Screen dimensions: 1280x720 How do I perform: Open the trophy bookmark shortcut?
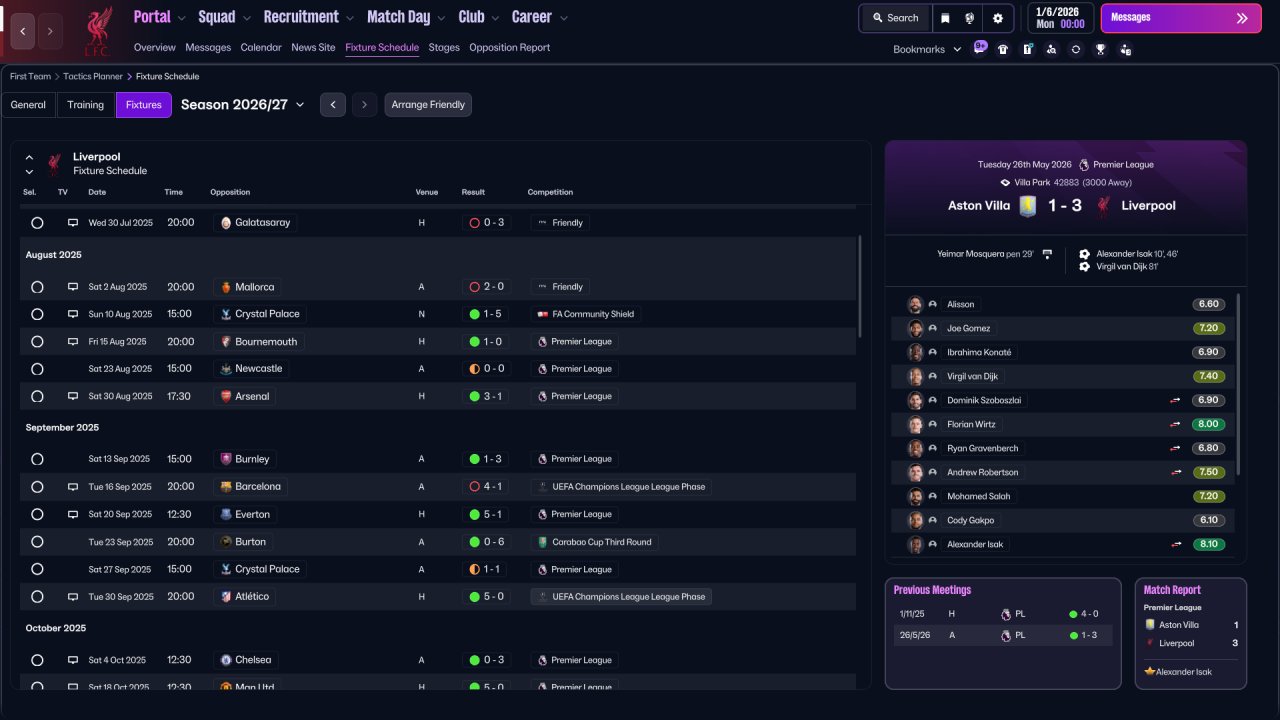pos(1101,49)
